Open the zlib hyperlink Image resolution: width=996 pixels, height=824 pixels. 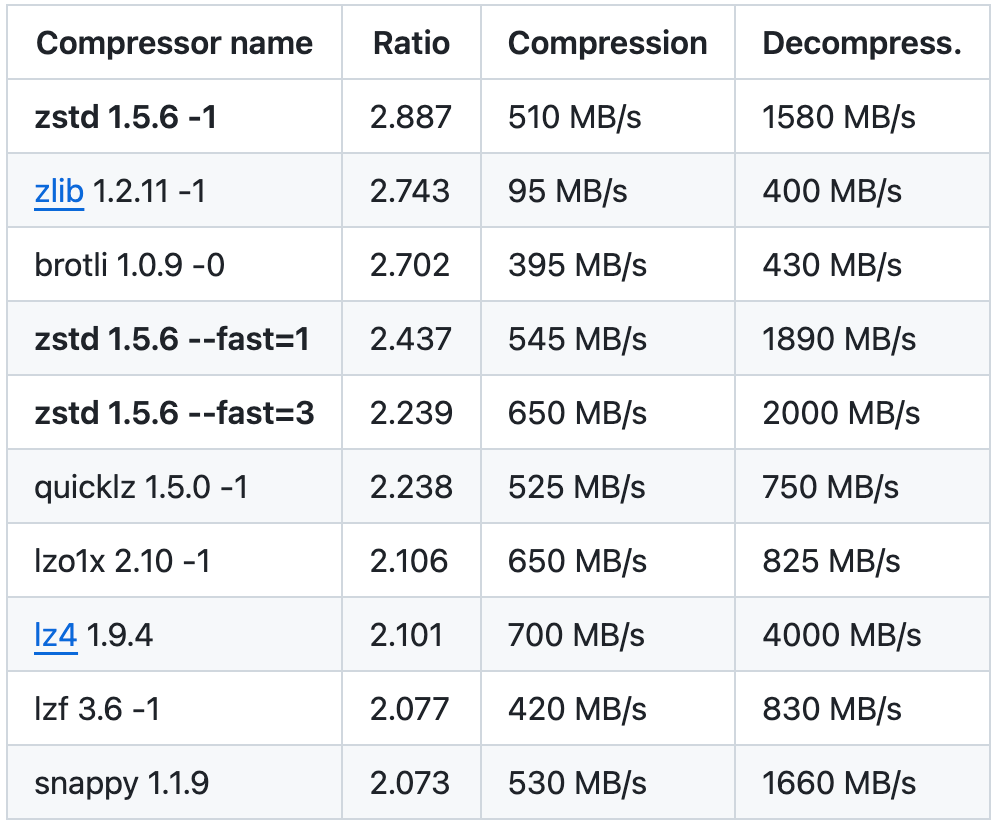(59, 190)
